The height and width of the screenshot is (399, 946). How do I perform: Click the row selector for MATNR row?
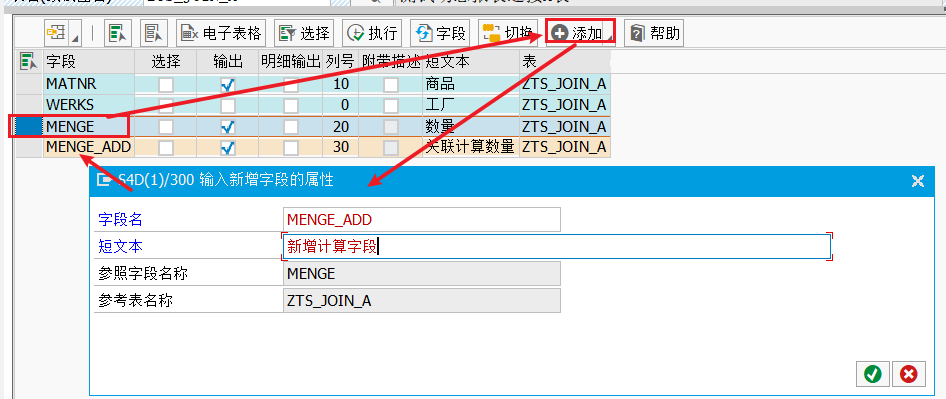pyautogui.click(x=29, y=84)
